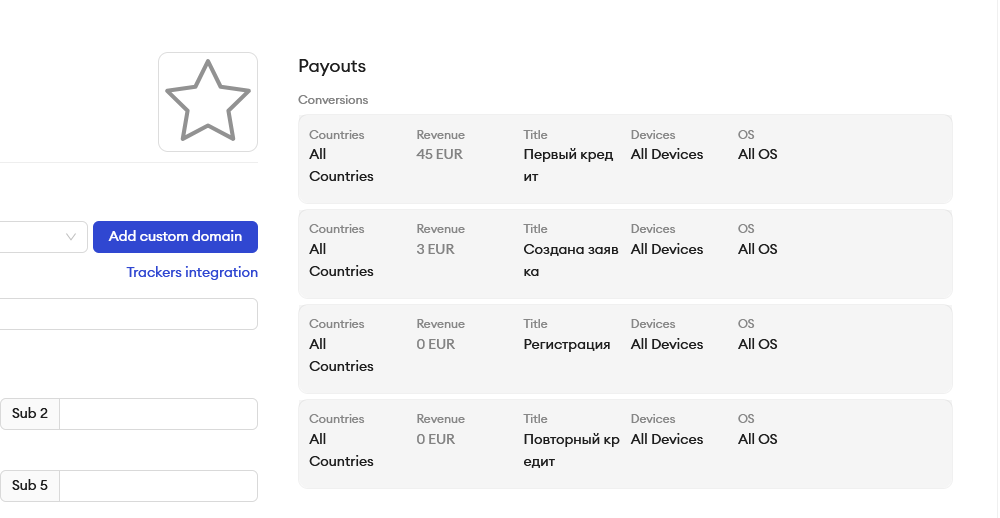
Task: Click into the Sub 2 input field
Action: click(x=158, y=414)
